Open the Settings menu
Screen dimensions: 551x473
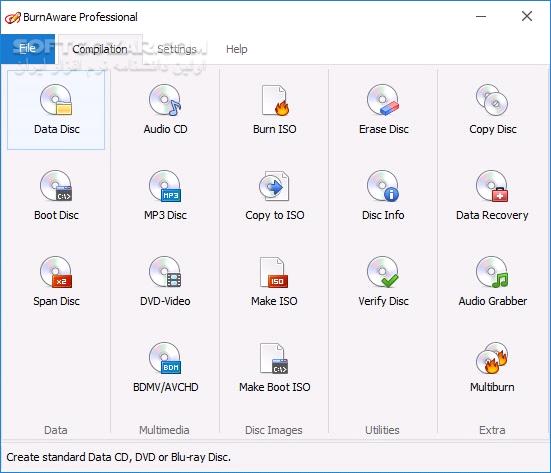(177, 49)
